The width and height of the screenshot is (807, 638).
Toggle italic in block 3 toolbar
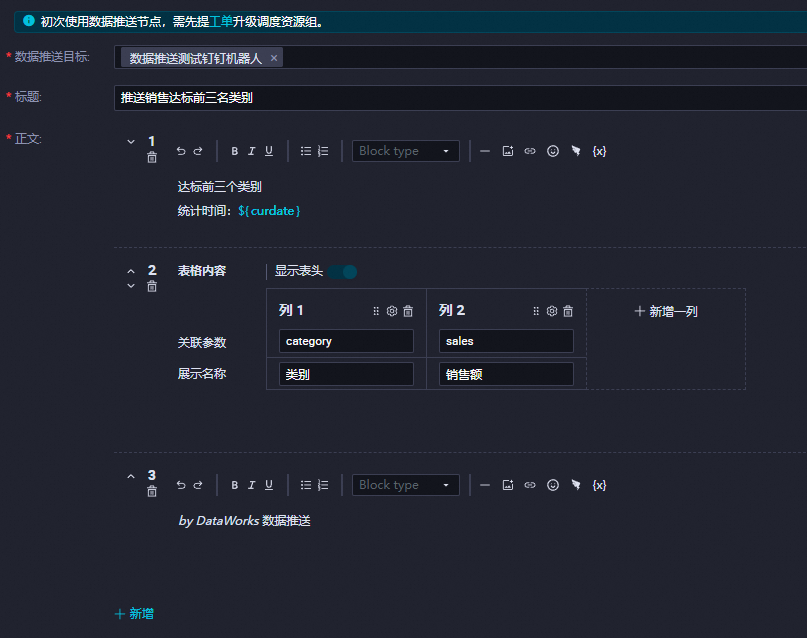point(251,485)
